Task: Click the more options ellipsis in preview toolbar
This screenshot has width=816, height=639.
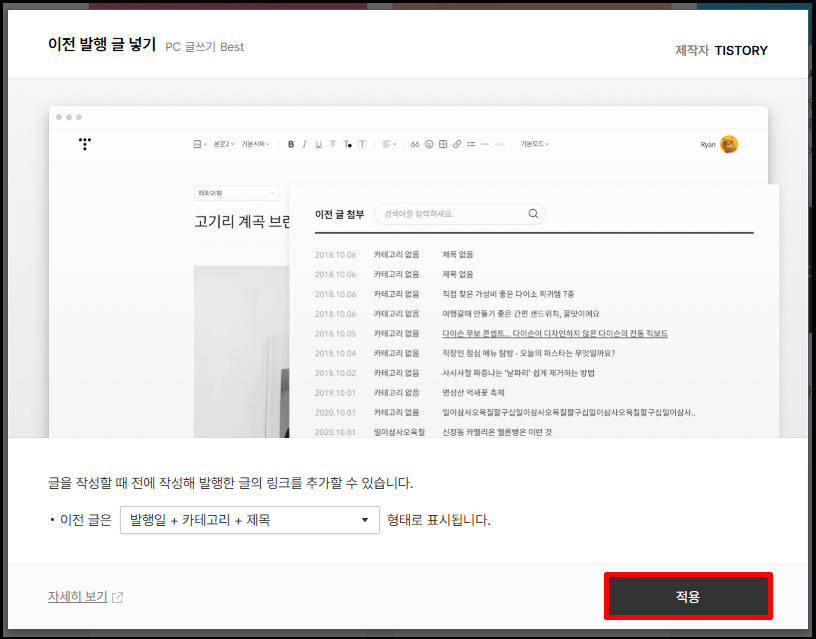Action: coord(499,144)
